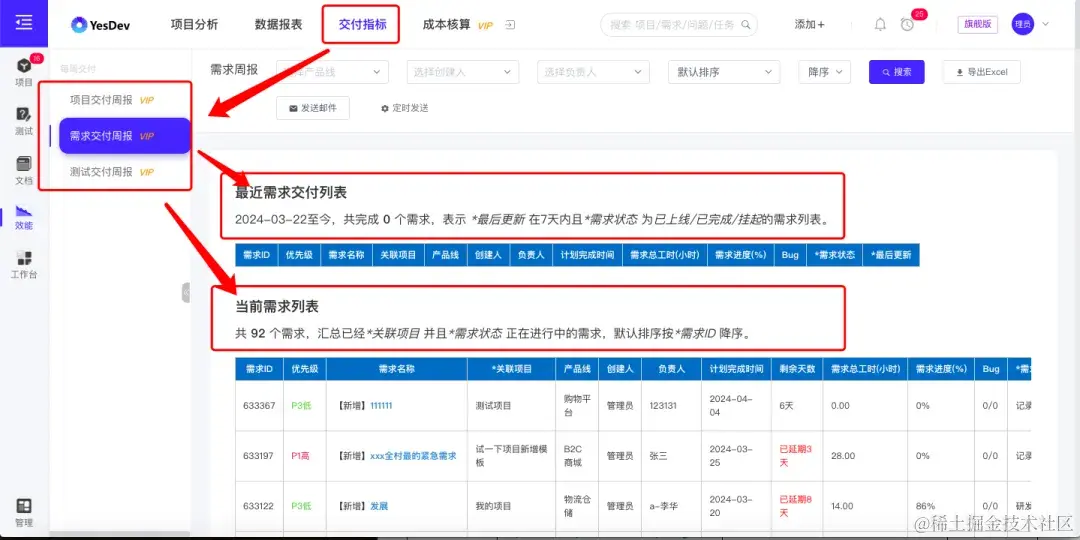Select the 效能 sidebar icon
Screen dimensions: 1080x540
[x=23, y=216]
